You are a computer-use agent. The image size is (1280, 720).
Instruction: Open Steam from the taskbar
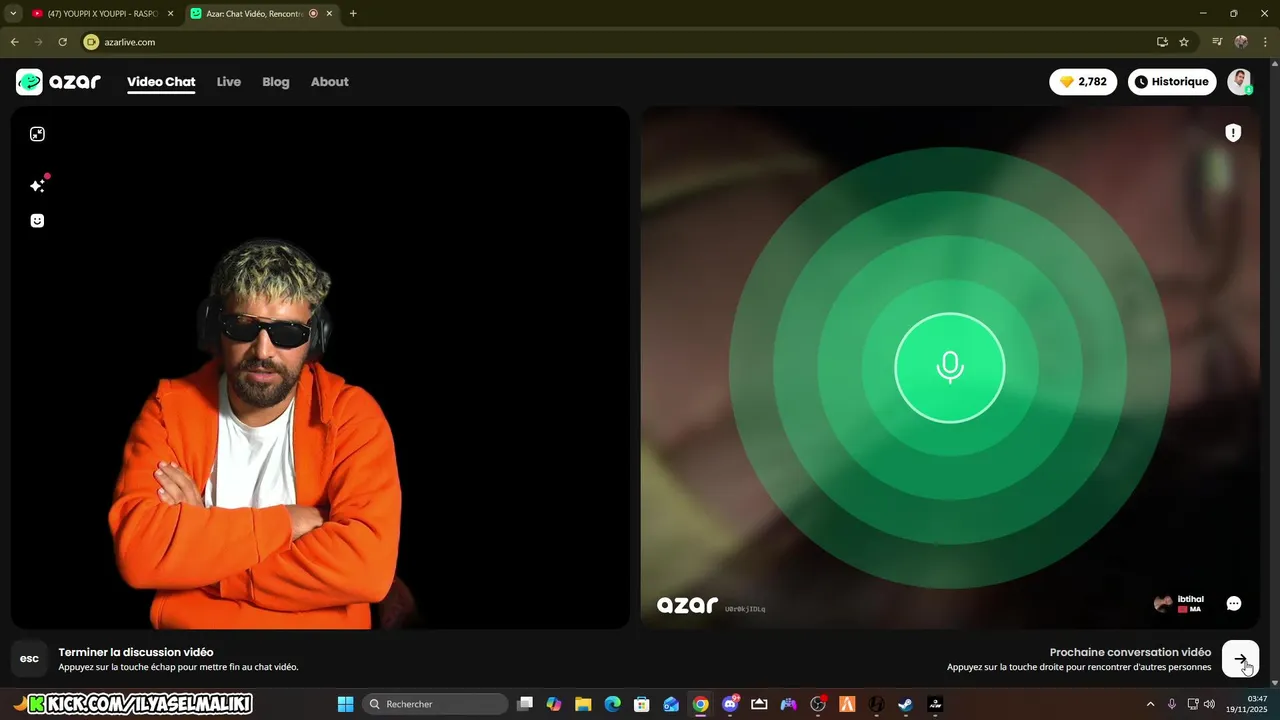(x=905, y=704)
